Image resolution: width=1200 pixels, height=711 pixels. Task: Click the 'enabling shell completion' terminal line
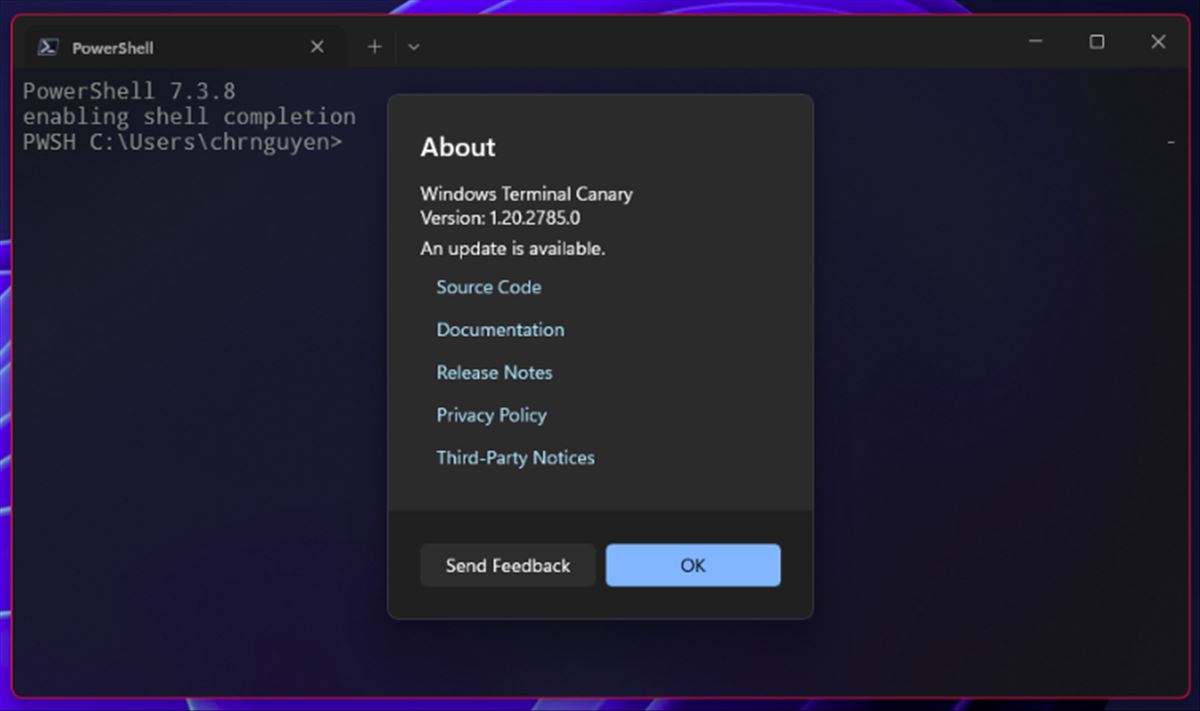(x=189, y=116)
